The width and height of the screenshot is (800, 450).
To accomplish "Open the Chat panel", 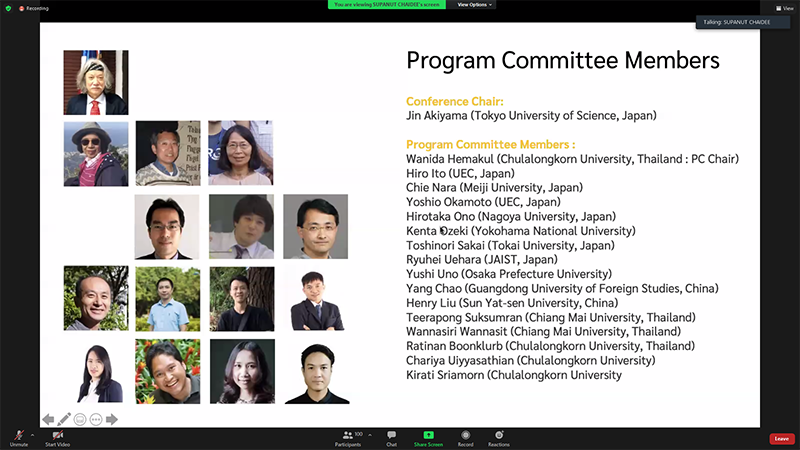I will 391,438.
